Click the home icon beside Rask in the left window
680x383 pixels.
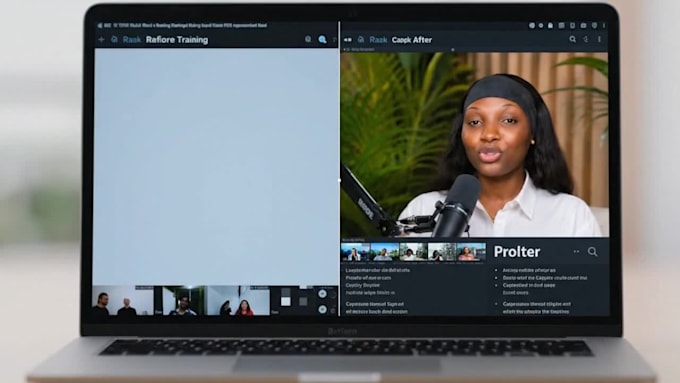pyautogui.click(x=114, y=39)
